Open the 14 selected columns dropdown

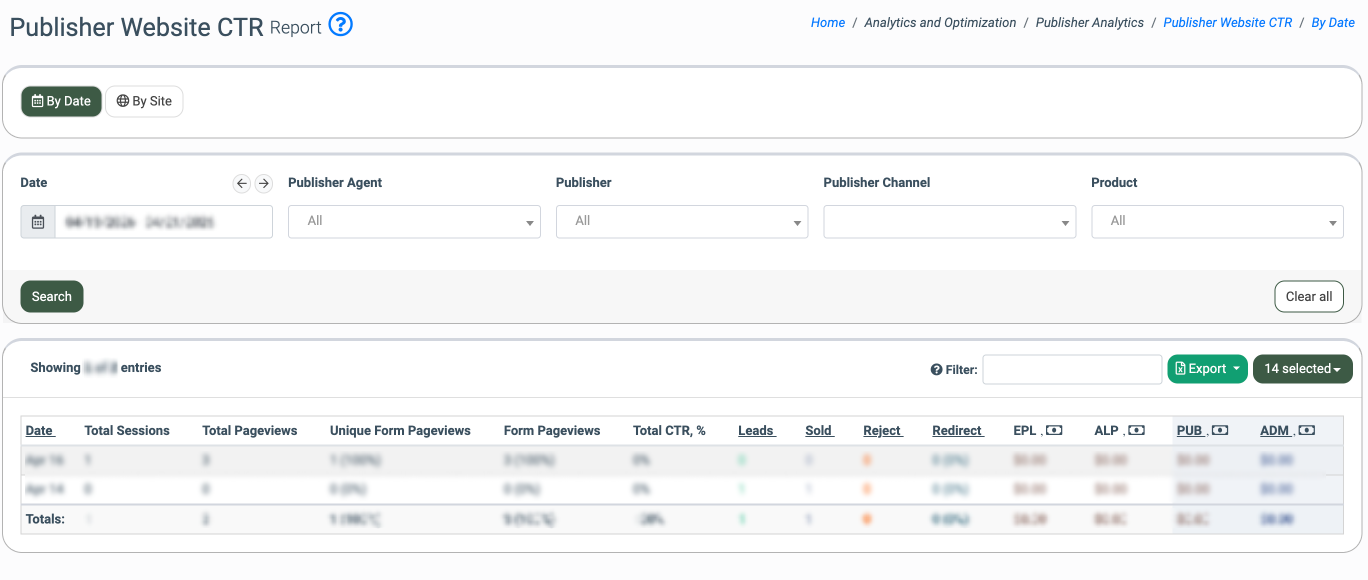(1302, 369)
